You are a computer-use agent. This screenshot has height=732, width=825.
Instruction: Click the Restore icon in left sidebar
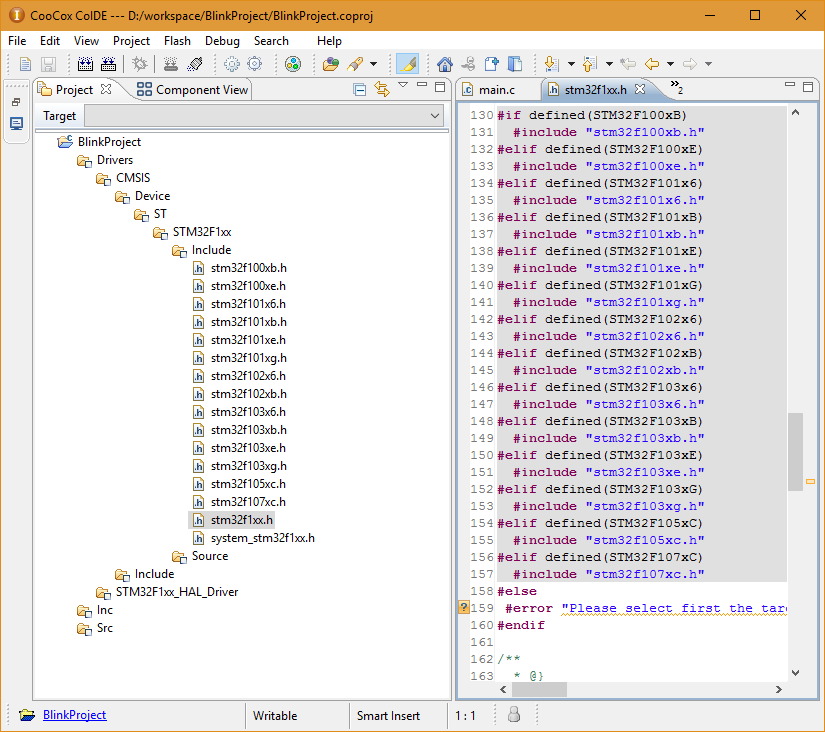pyautogui.click(x=16, y=102)
